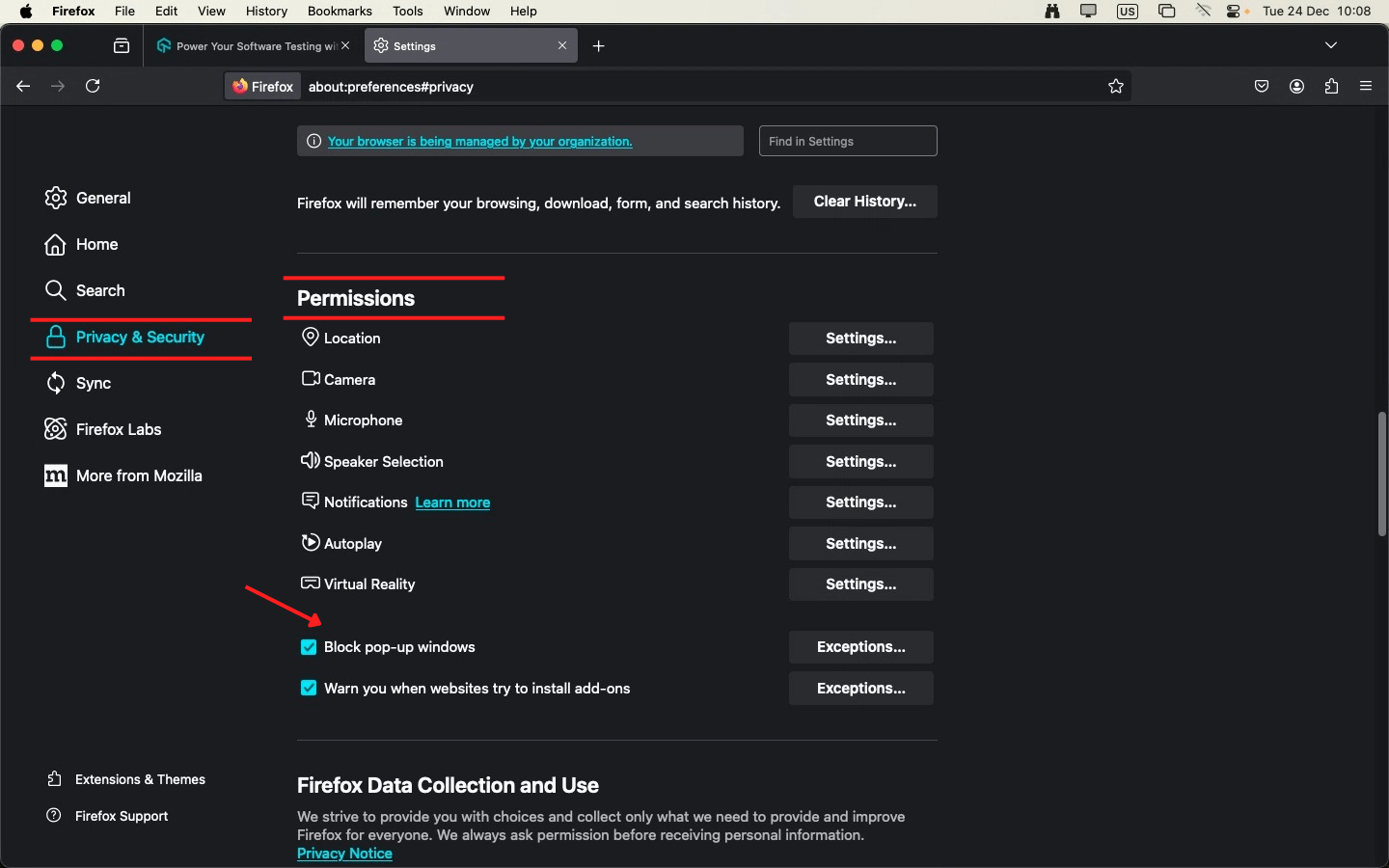Image resolution: width=1389 pixels, height=868 pixels.
Task: Toggle the bookmark star for this page
Action: tap(1116, 86)
